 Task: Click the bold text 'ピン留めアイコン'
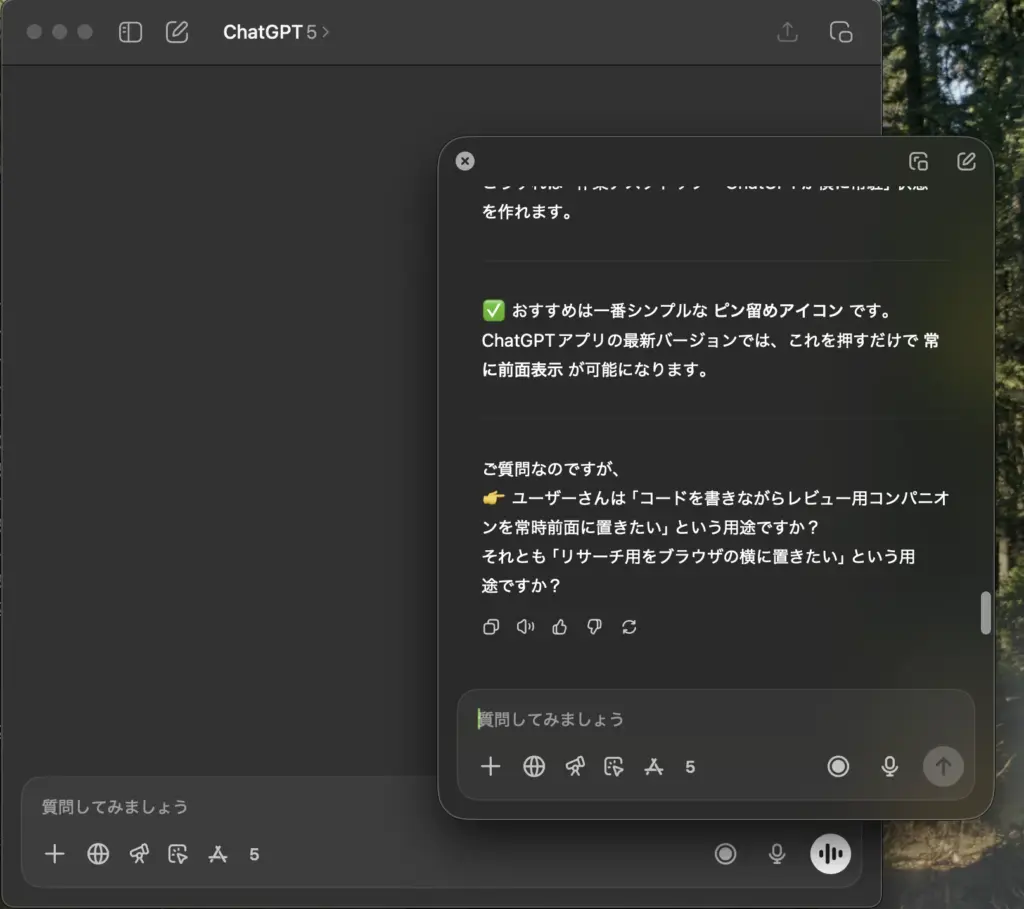[x=778, y=310]
